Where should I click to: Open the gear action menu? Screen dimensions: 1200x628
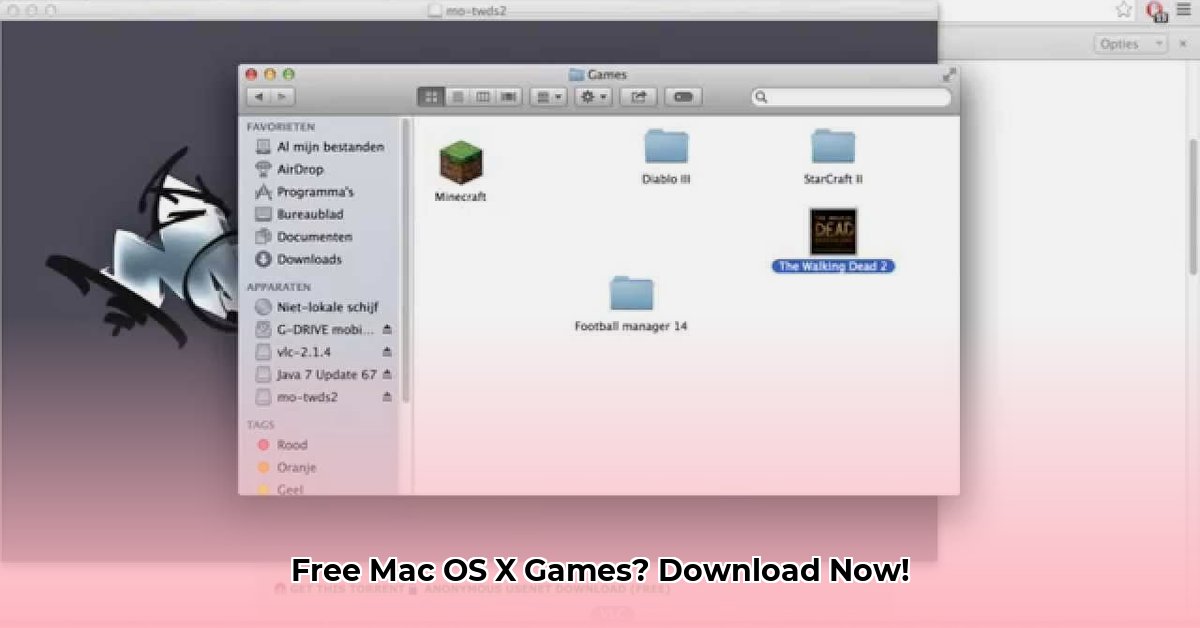[x=590, y=97]
